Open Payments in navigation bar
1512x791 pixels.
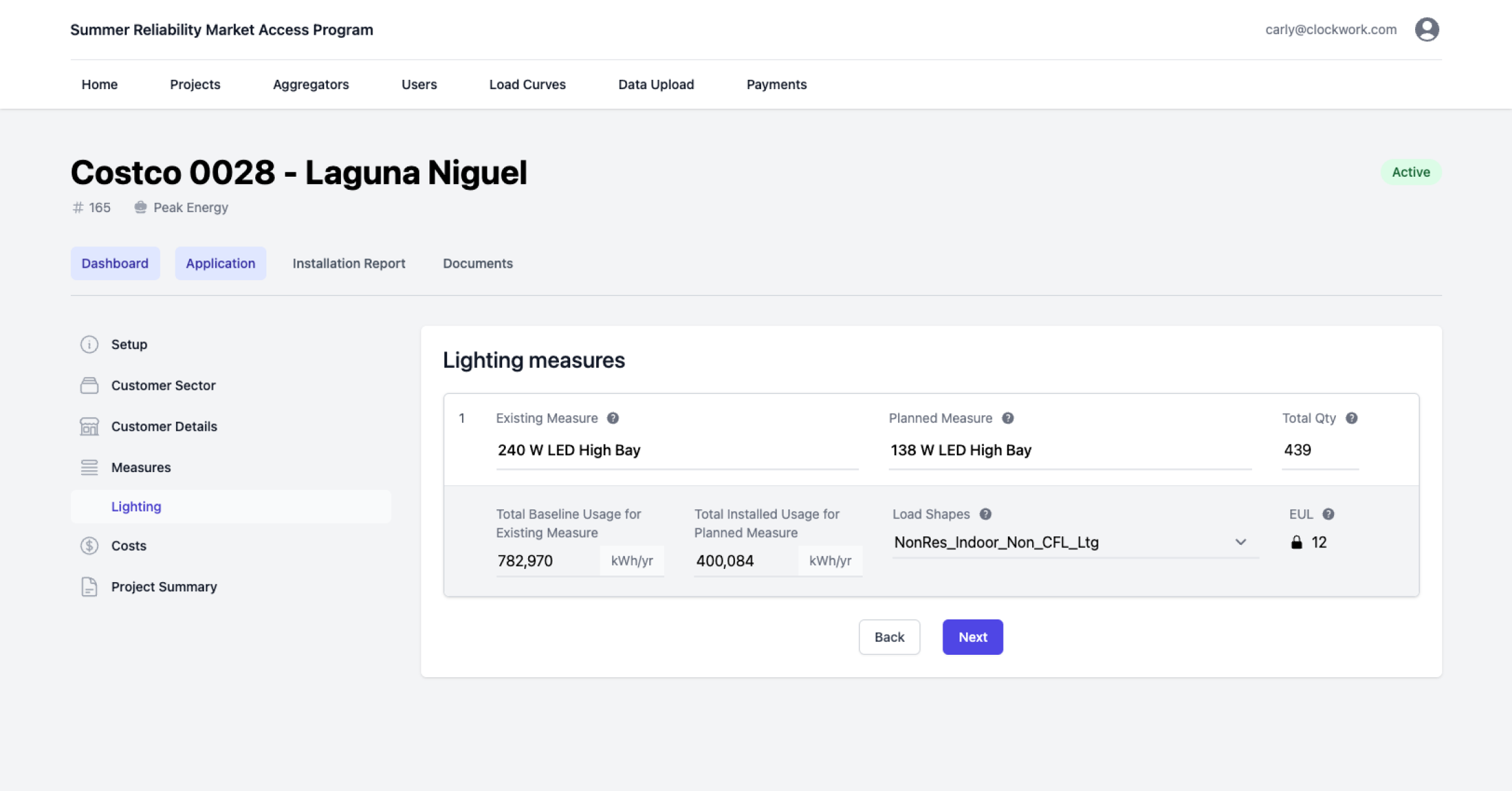776,84
